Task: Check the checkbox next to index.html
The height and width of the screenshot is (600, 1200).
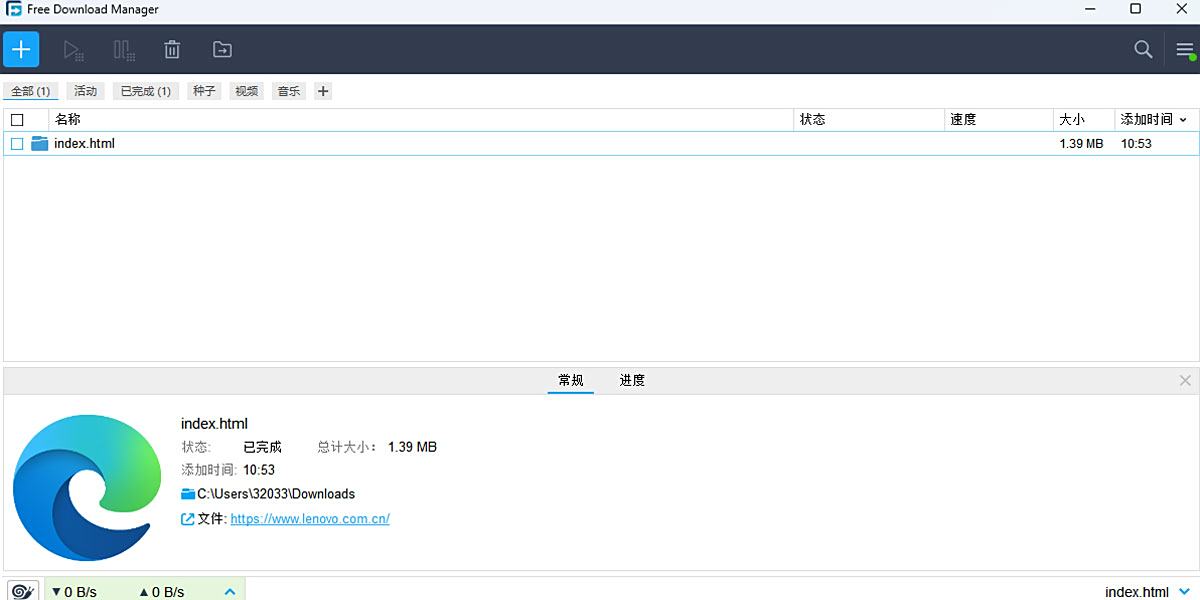Action: [16, 143]
